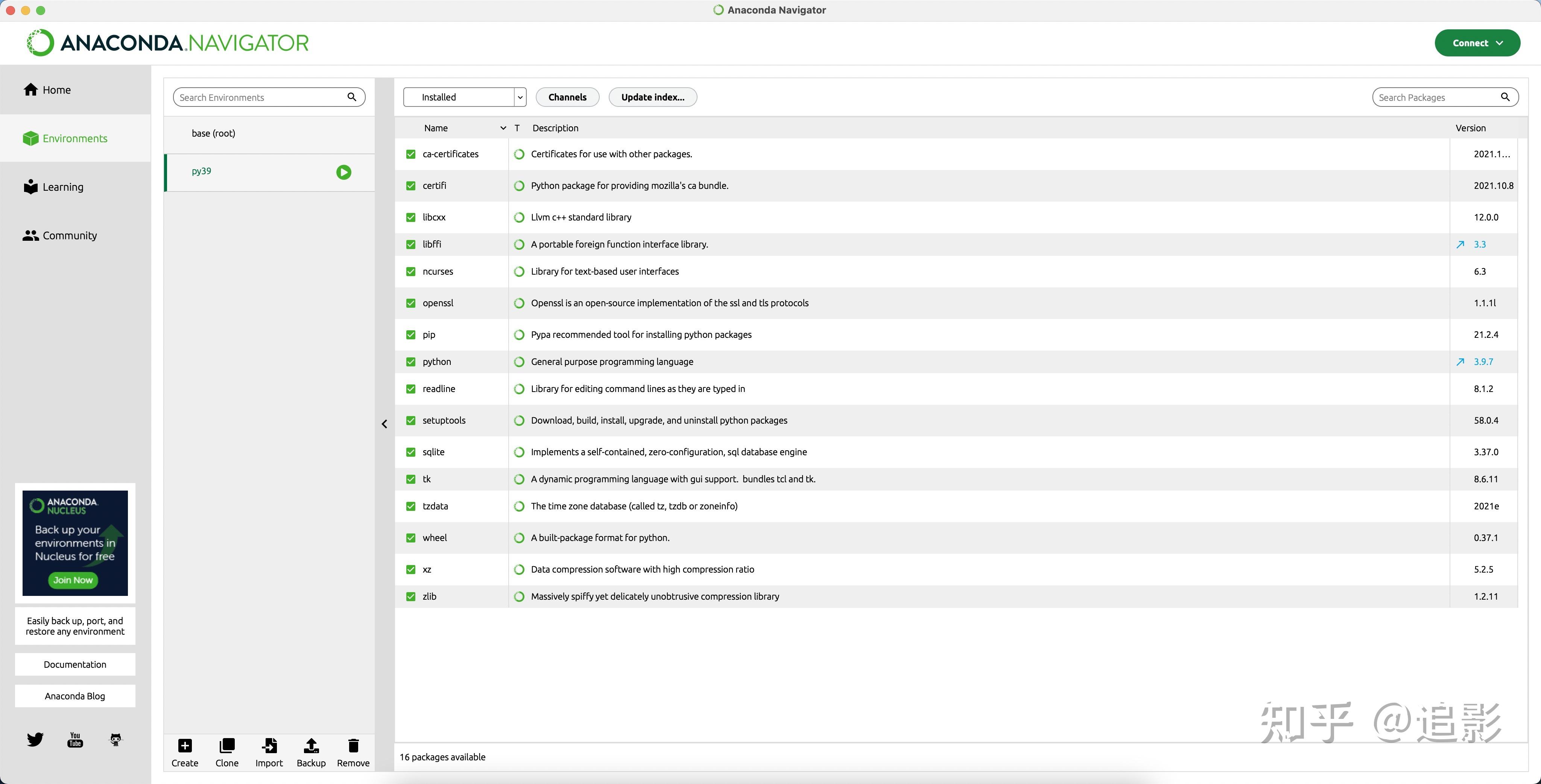The height and width of the screenshot is (784, 1541).
Task: Click the openssl package name
Action: [437, 303]
